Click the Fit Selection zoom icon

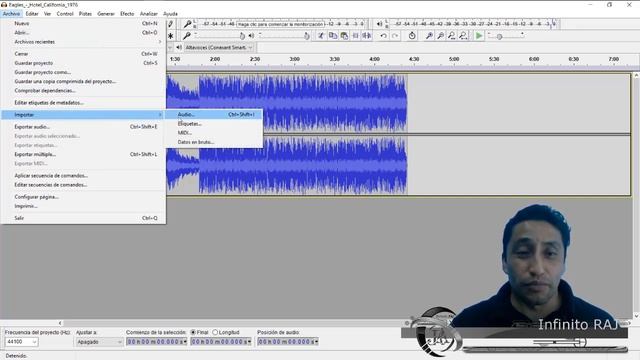coord(451,36)
